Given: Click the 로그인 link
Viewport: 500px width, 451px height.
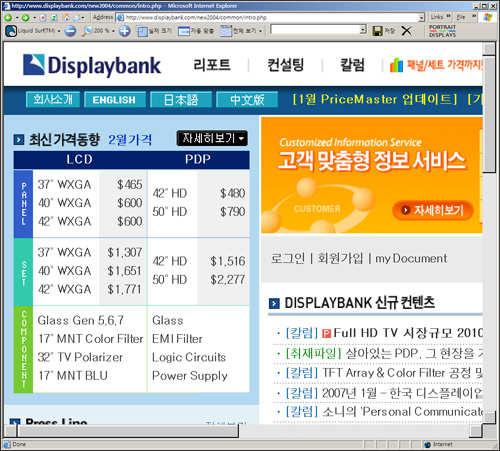Looking at the screenshot, I should point(288,258).
